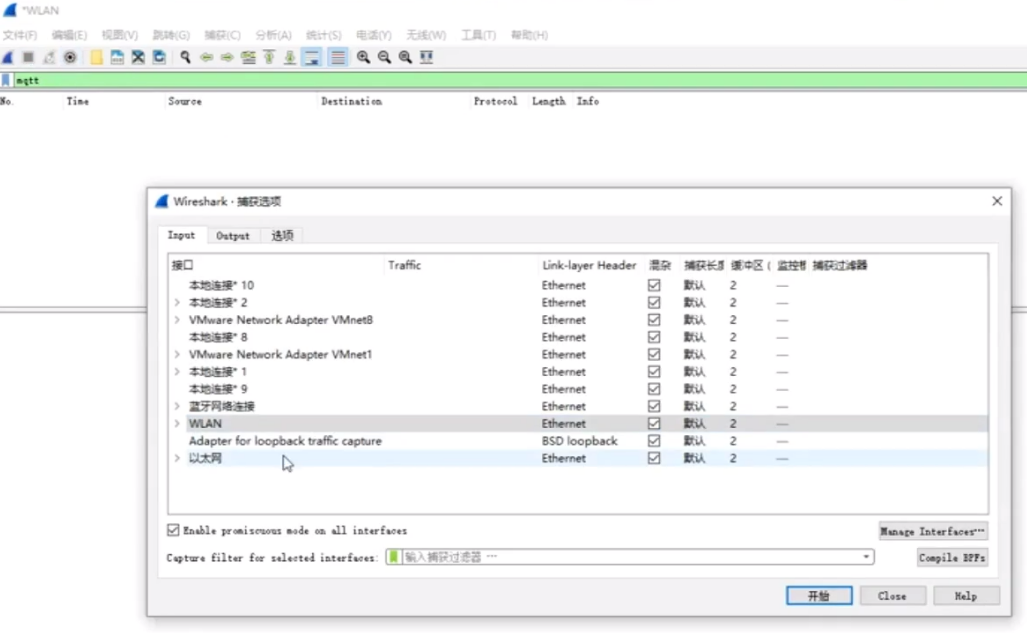
Task: Toggle promiscuous checkbox for VMware VMnet8
Action: point(654,320)
